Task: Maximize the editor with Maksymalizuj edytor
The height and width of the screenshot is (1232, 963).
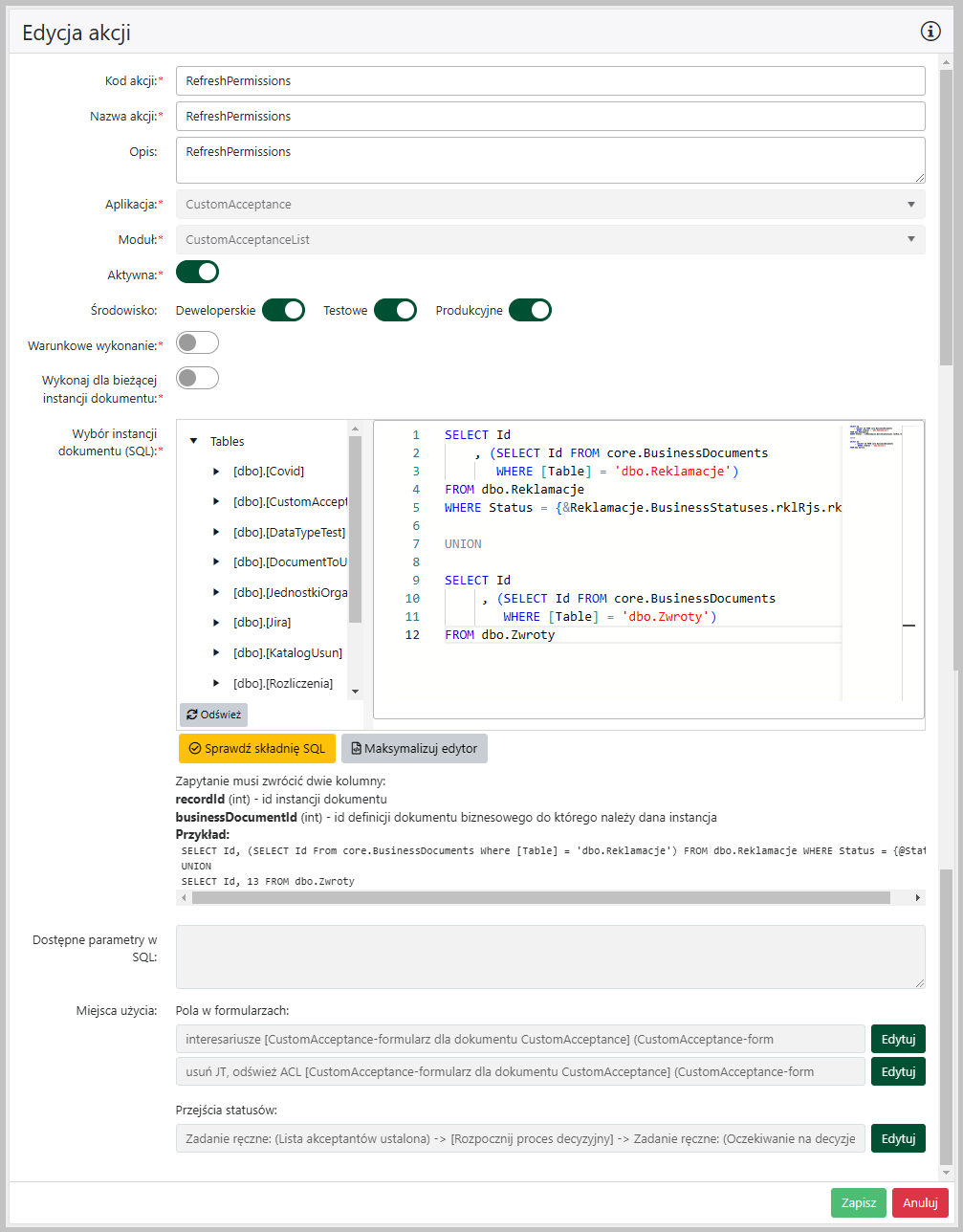Action: pos(414,748)
